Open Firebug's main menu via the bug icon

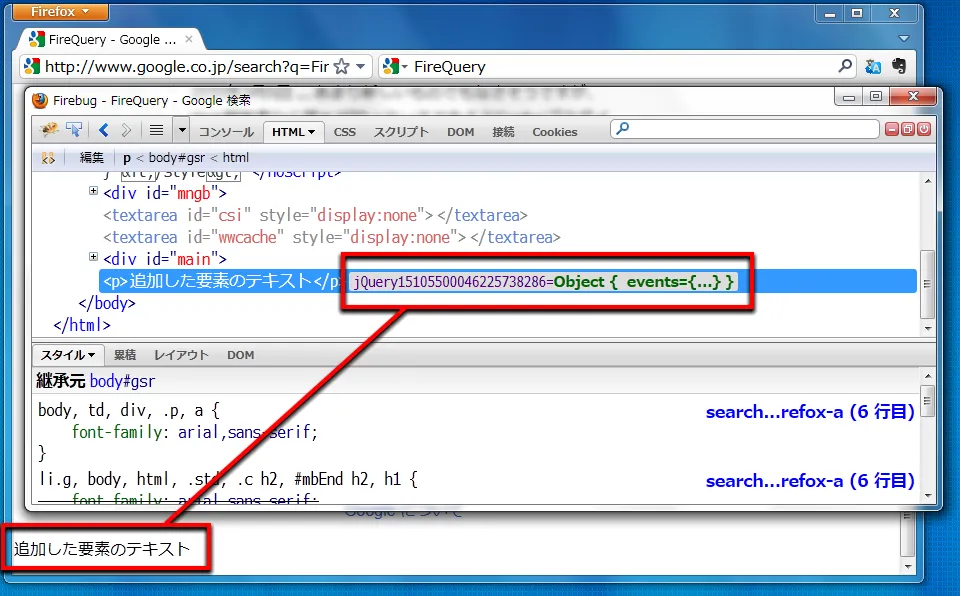coord(47,131)
